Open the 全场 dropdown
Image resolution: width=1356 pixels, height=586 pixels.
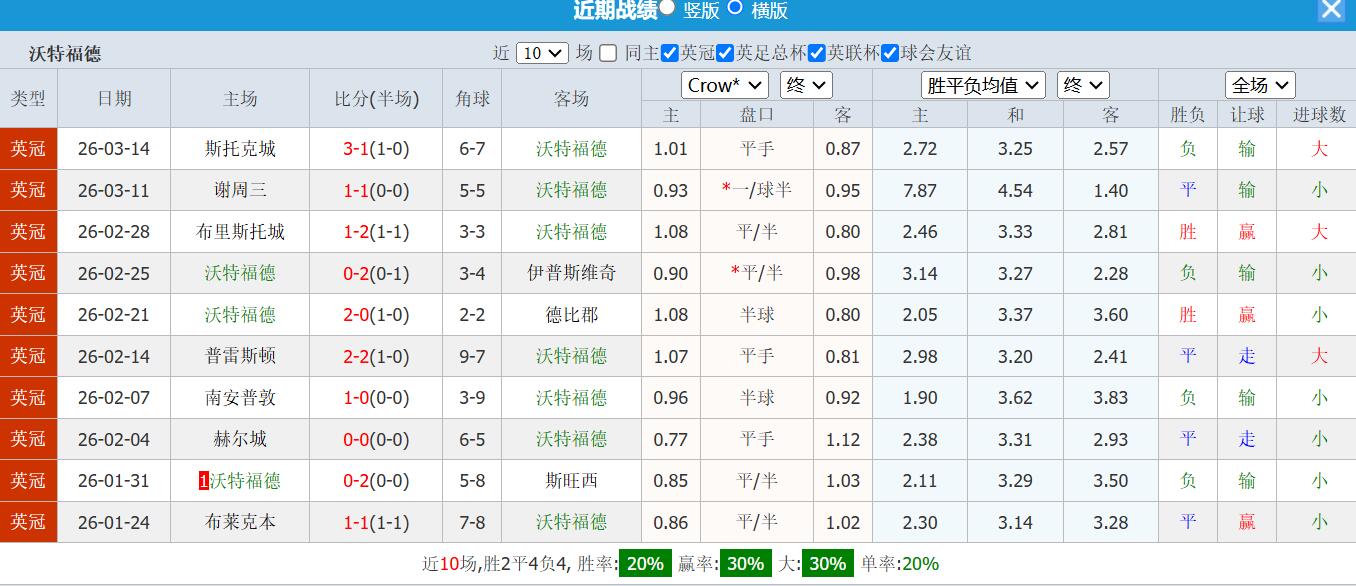coord(1259,85)
